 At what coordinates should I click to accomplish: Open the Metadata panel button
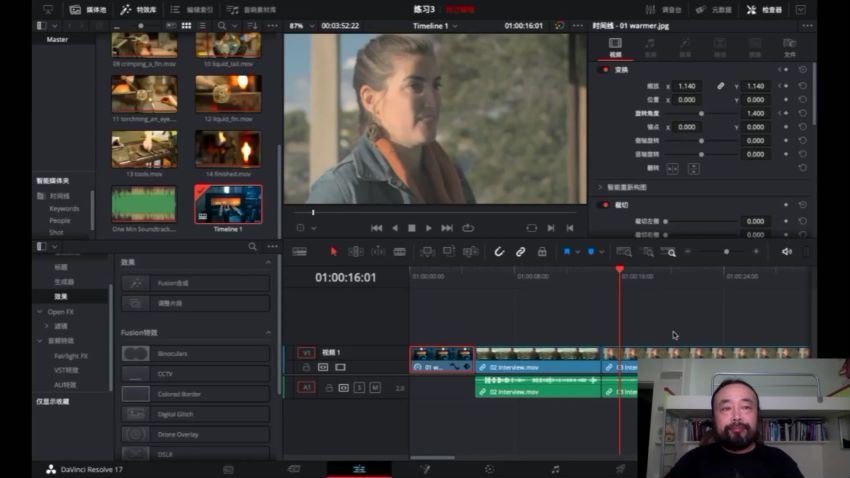tap(714, 10)
